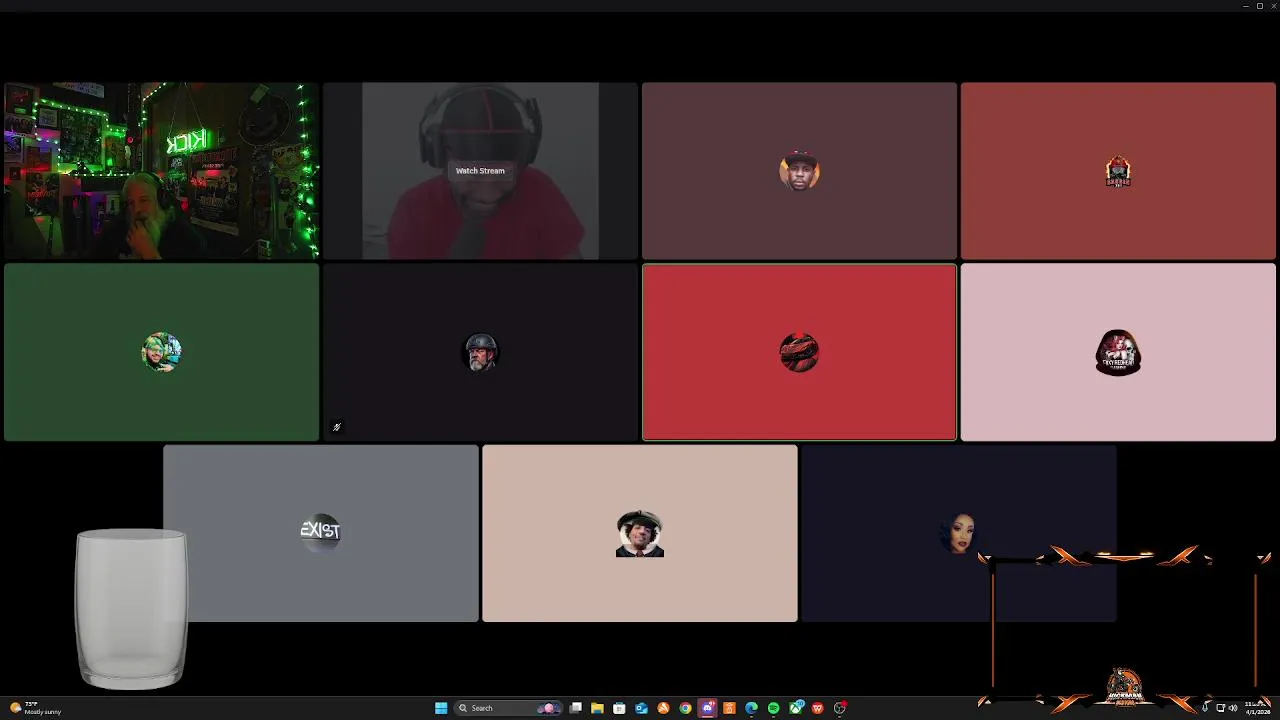Click the helmeted bearded avatar in the black tile

[480, 352]
